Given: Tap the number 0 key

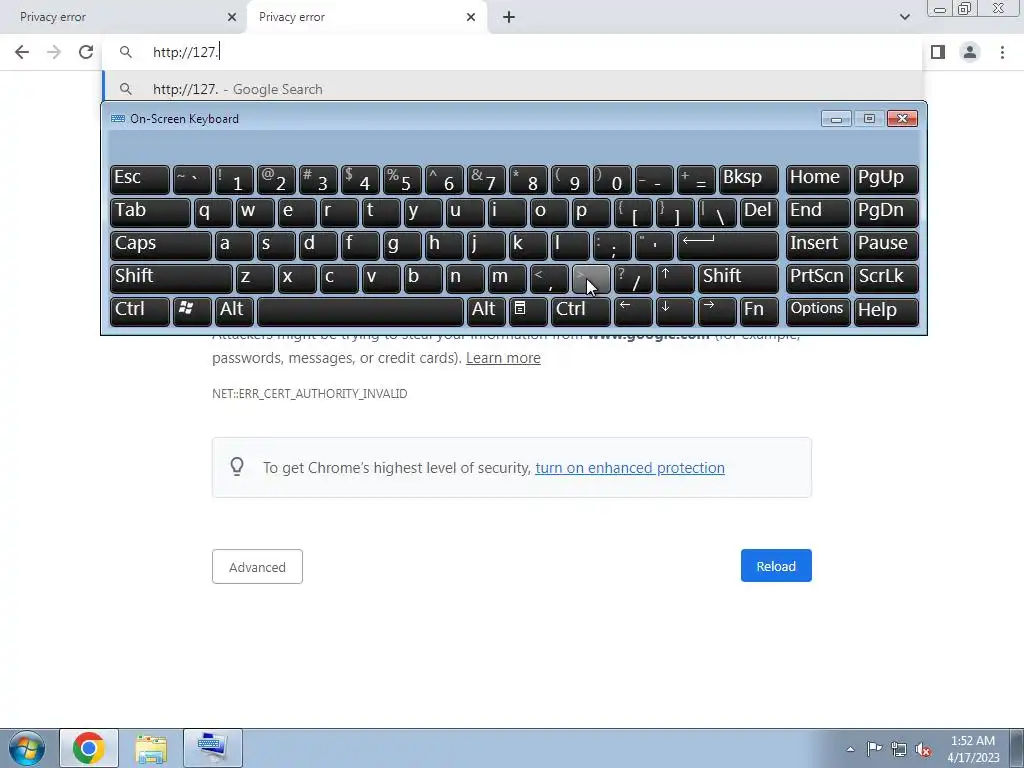Looking at the screenshot, I should click(x=611, y=178).
